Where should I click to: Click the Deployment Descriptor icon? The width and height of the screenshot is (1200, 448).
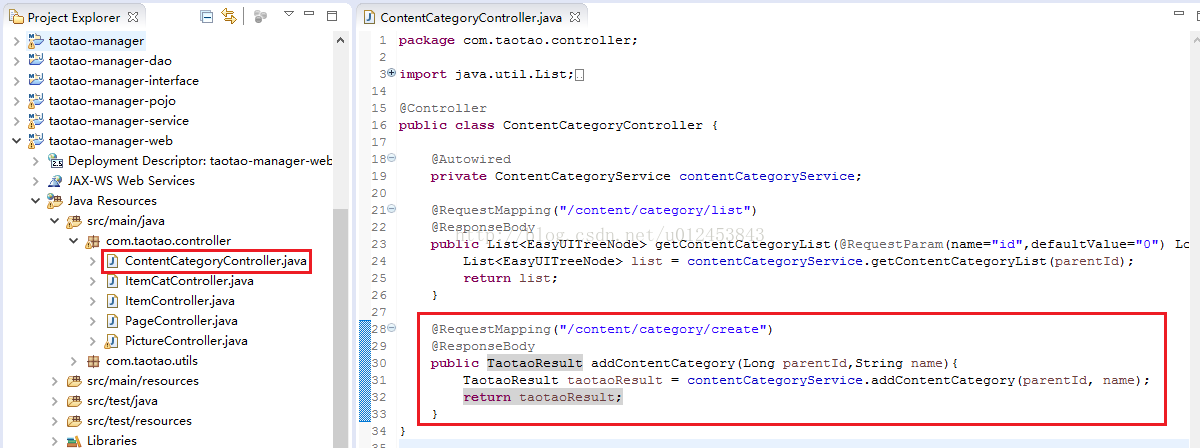[x=55, y=161]
